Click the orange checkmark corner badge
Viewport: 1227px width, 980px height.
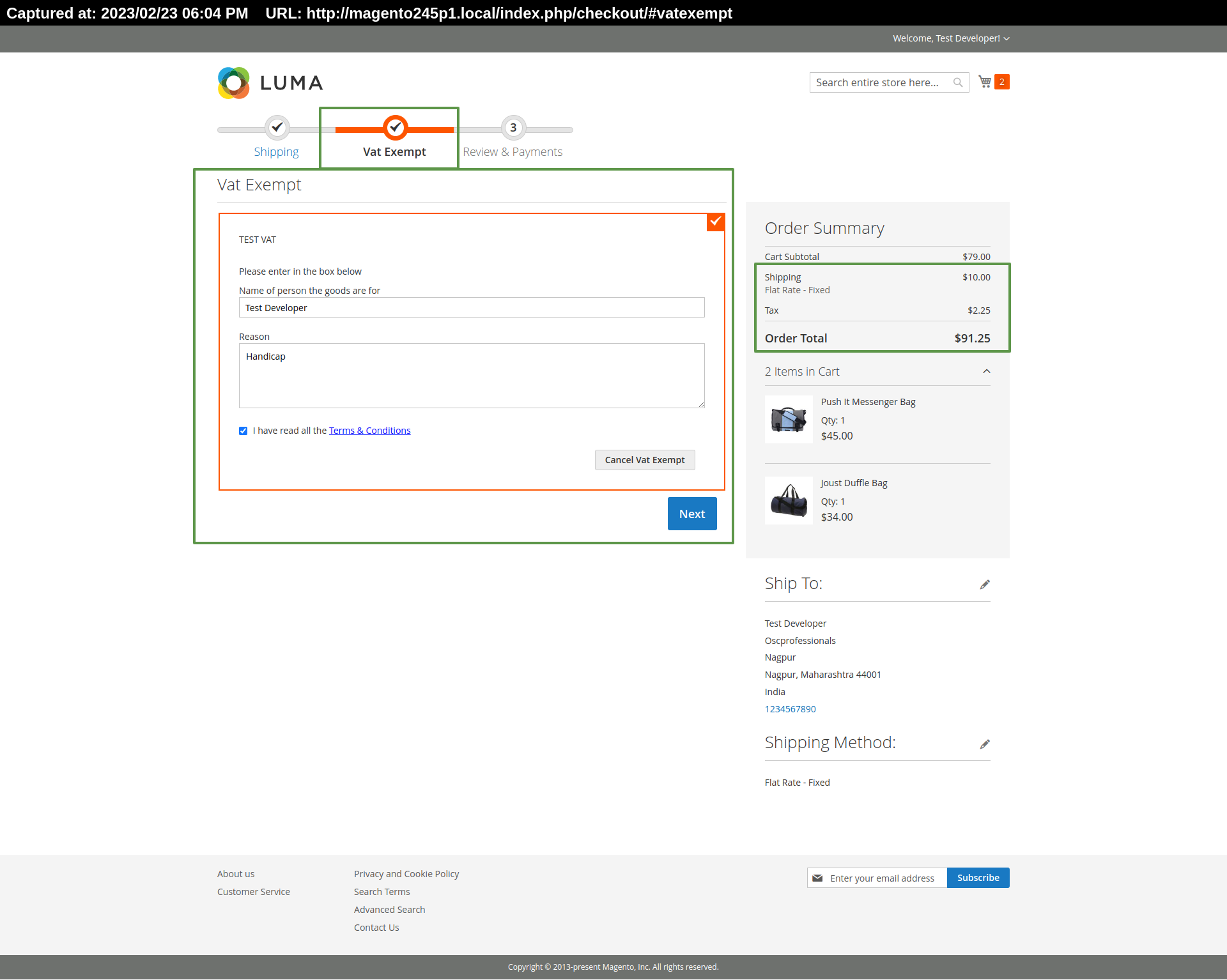[x=716, y=221]
